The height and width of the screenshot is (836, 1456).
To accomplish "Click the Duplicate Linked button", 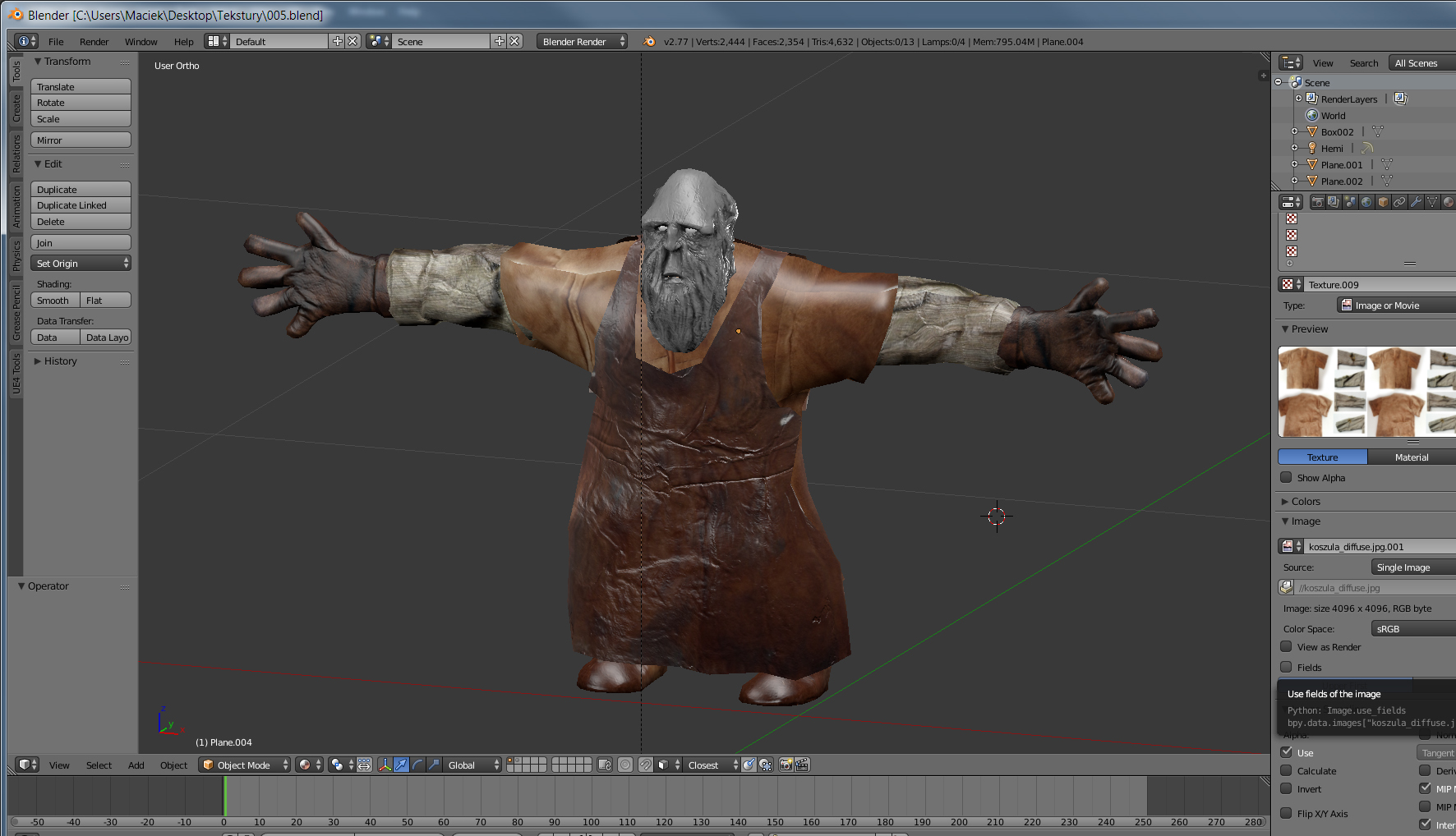I will pyautogui.click(x=81, y=205).
